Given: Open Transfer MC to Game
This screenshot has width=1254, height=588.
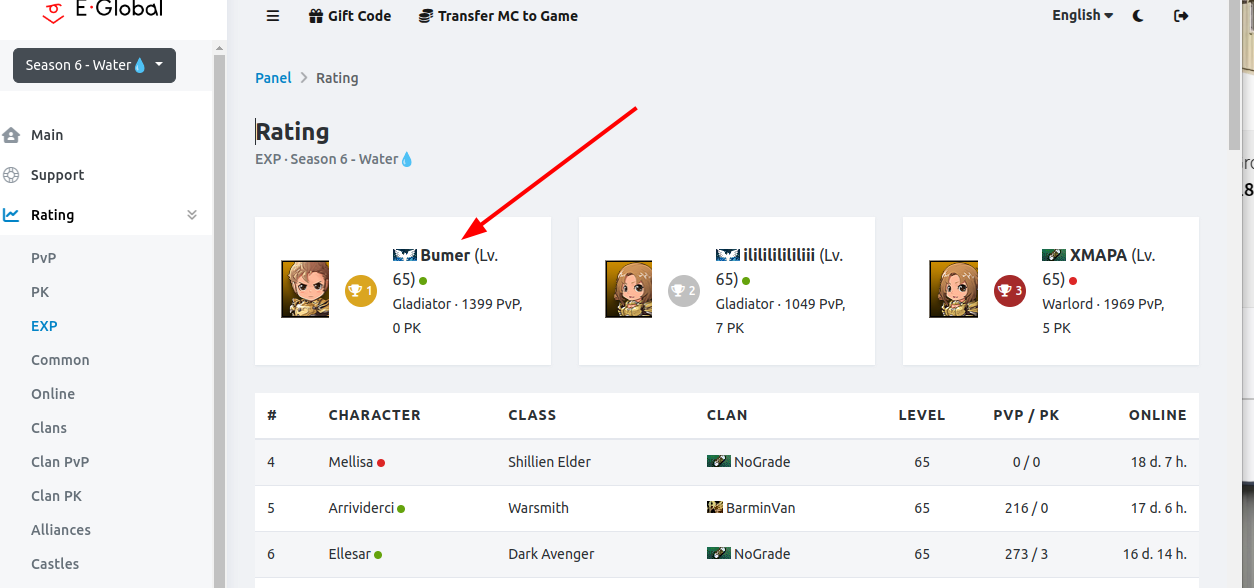Looking at the screenshot, I should pyautogui.click(x=498, y=16).
